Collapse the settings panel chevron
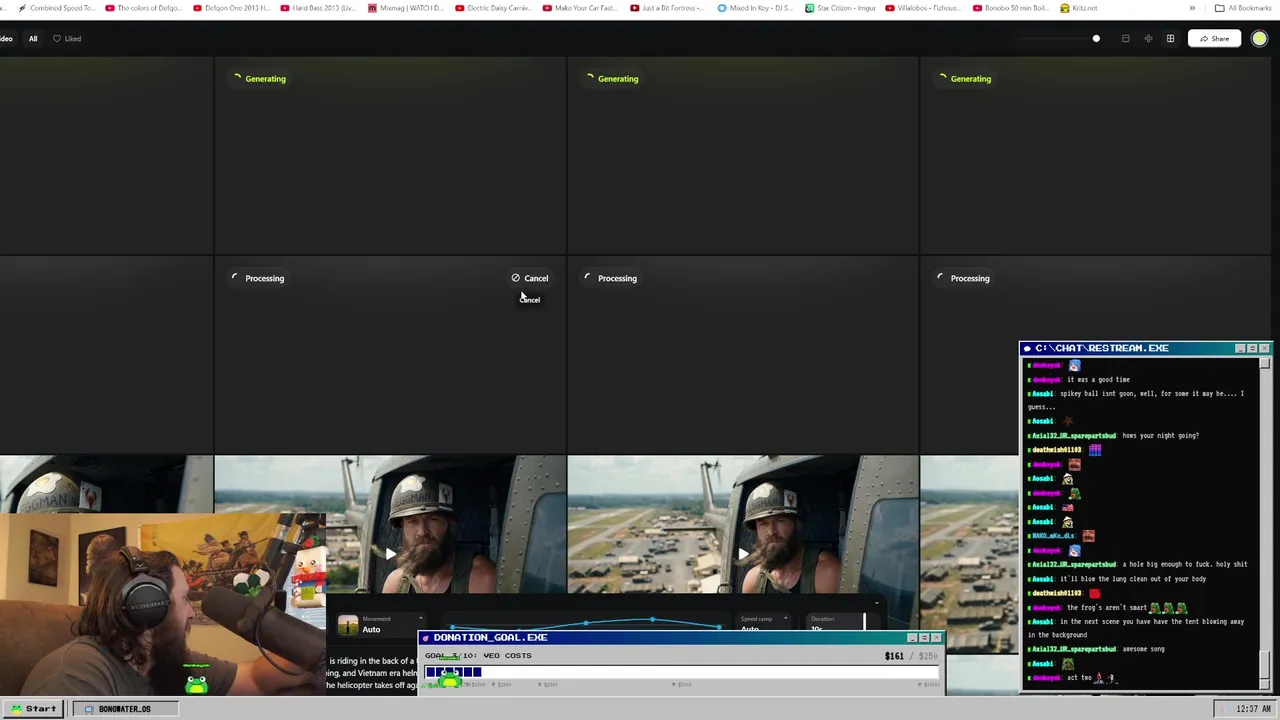 coord(876,603)
